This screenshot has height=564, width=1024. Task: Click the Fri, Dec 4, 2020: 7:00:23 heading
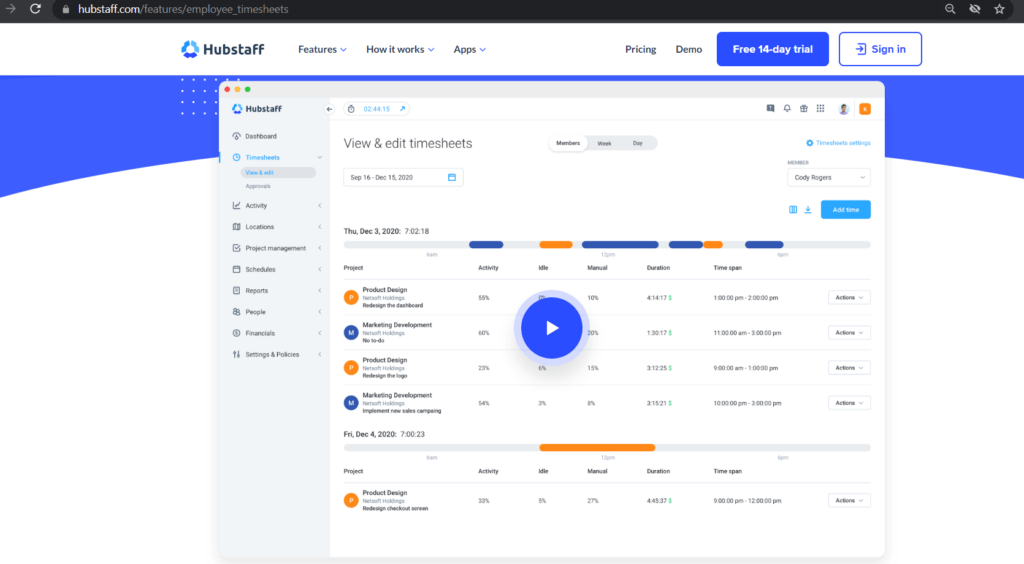click(x=384, y=434)
